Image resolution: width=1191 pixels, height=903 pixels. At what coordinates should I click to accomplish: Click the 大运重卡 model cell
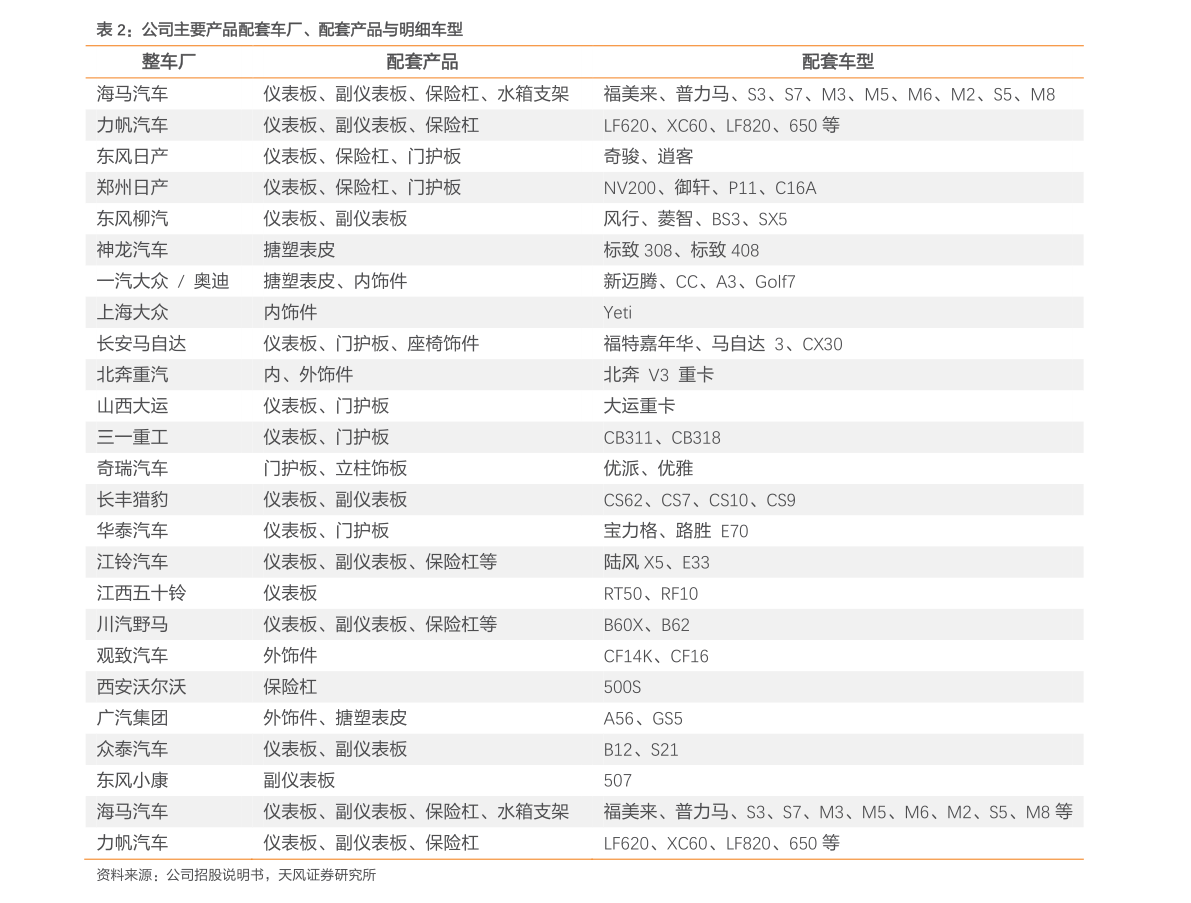[639, 406]
